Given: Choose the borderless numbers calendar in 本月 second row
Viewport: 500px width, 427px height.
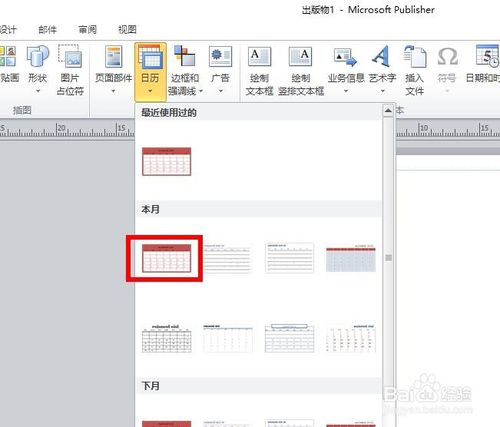Looking at the screenshot, I should point(351,338).
